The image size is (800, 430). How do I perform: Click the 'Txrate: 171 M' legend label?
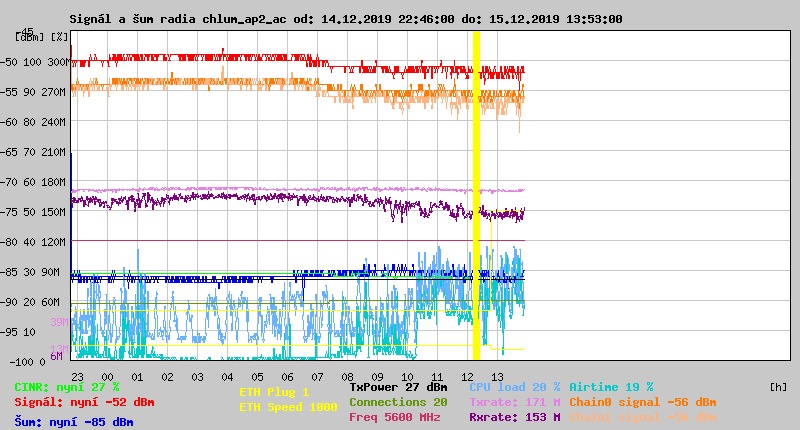515,402
